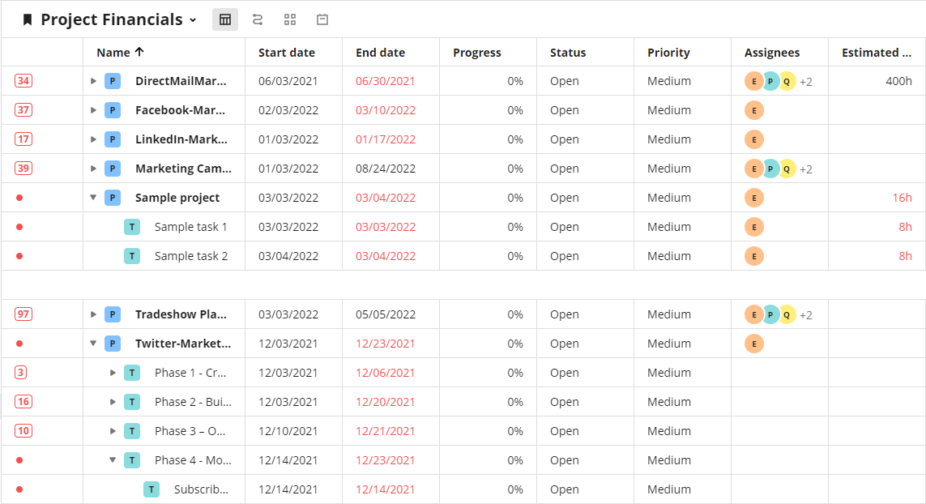This screenshot has height=504, width=926.
Task: Click the blue P icon for DirectMailMar
Action: point(113,81)
